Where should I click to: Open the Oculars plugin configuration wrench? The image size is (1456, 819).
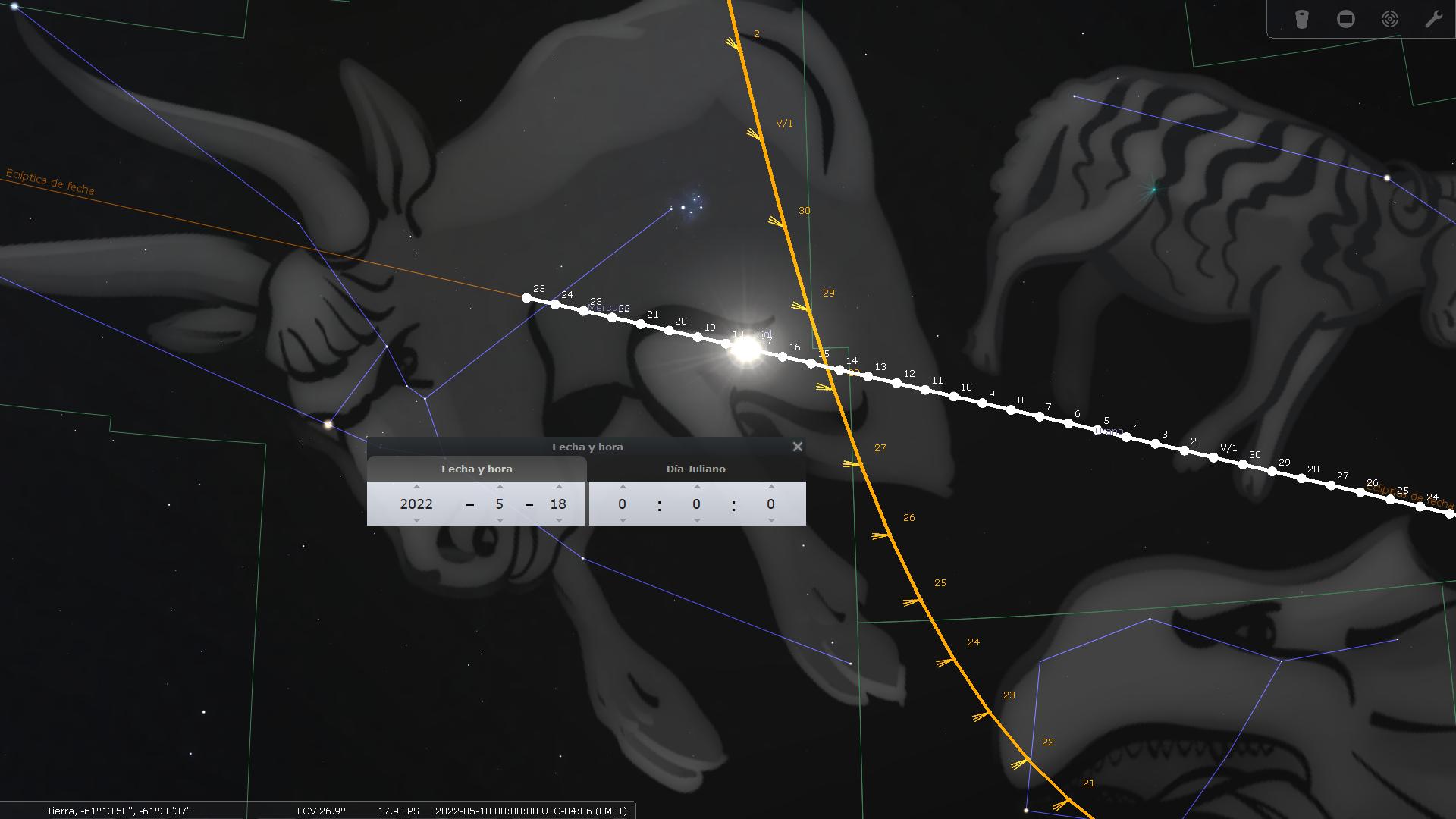coord(1433,19)
